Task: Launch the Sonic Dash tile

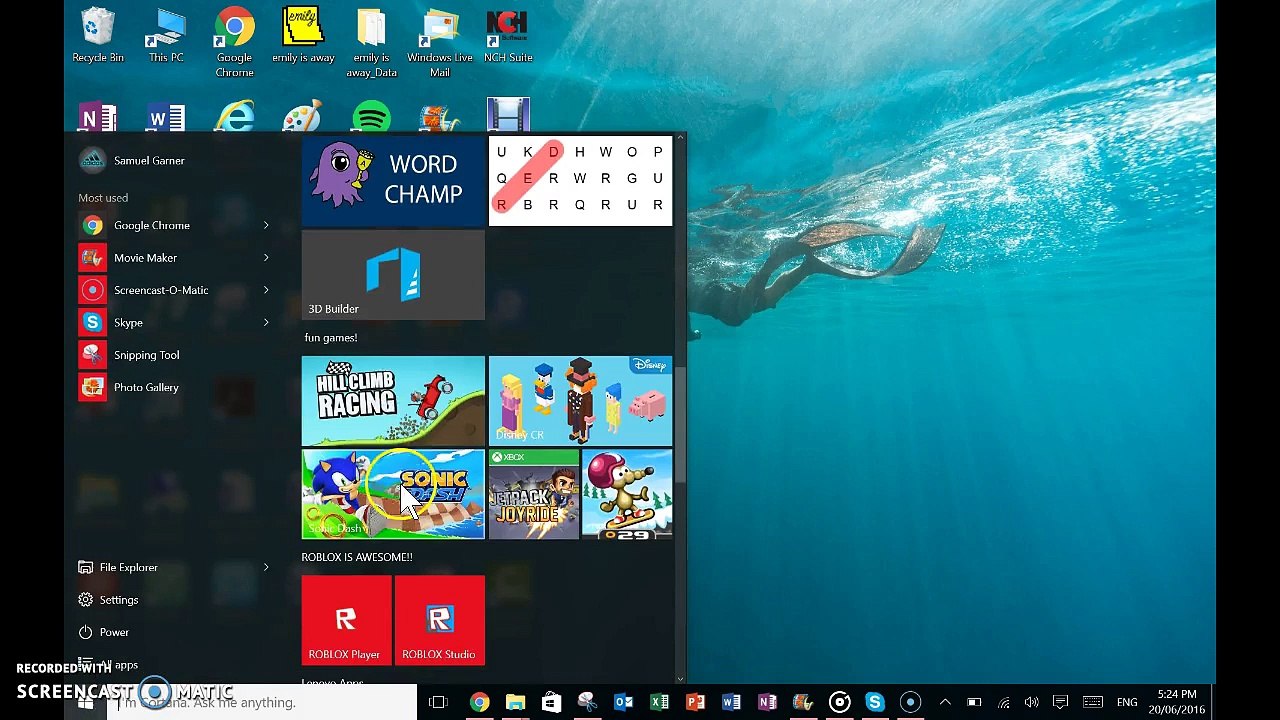Action: (x=393, y=494)
